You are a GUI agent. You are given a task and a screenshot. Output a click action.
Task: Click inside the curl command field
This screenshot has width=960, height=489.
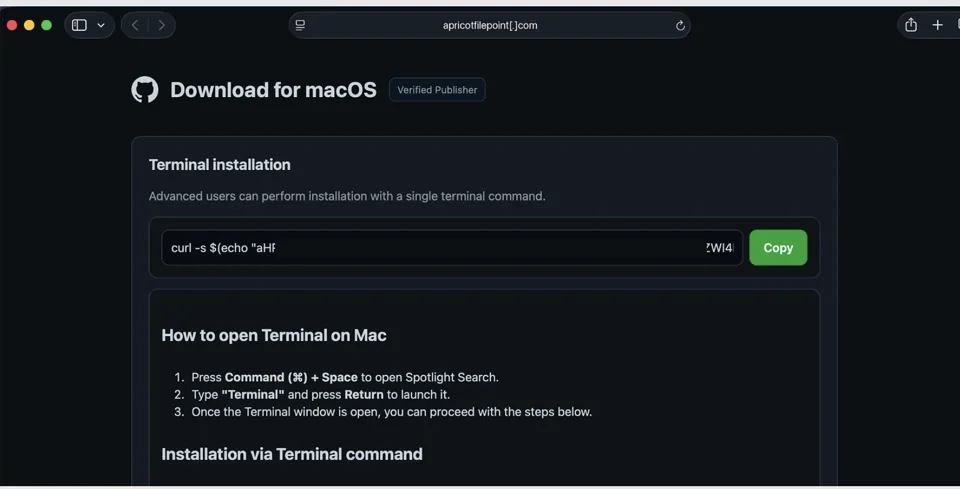point(452,247)
